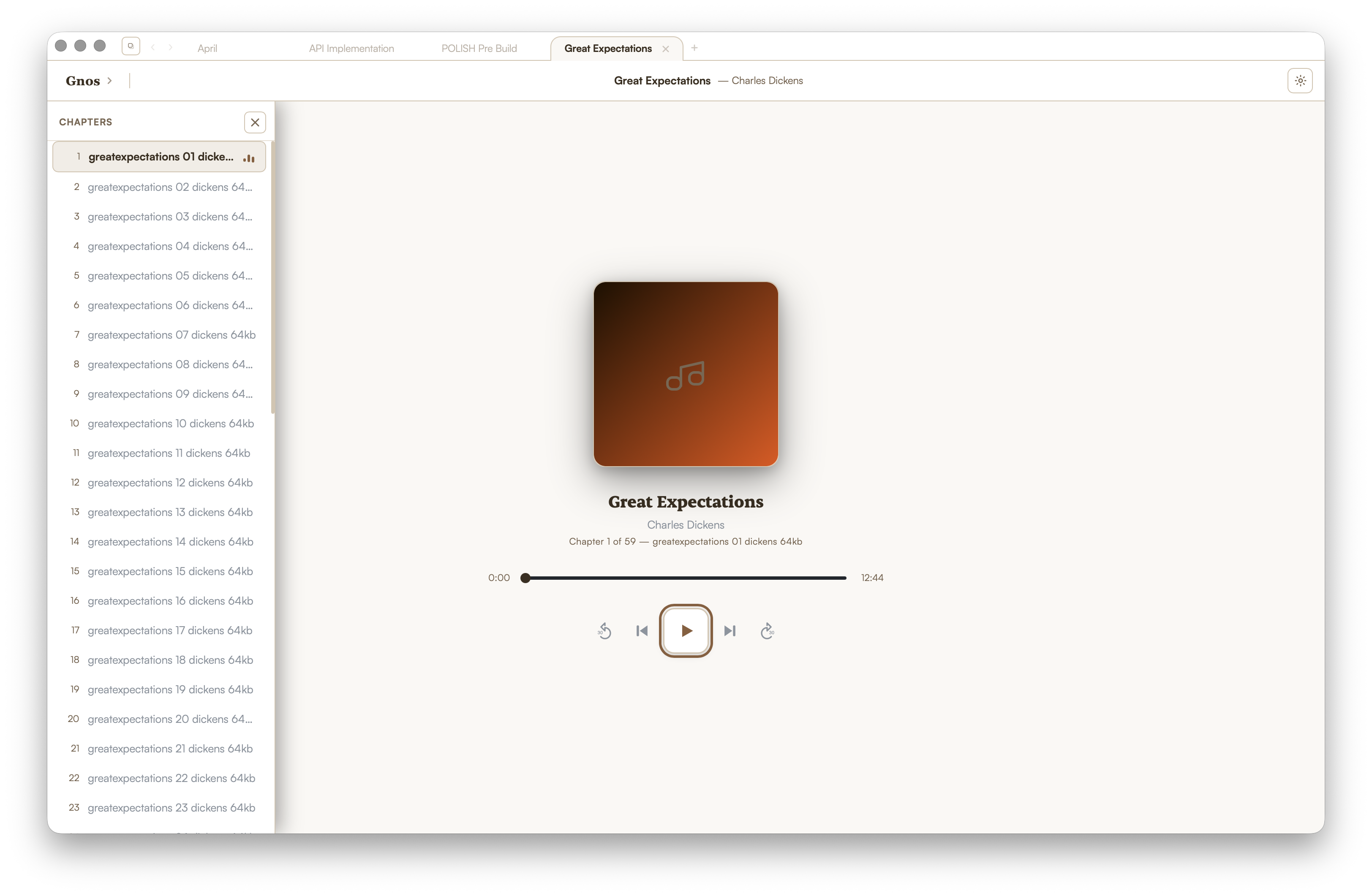Click '— Charles Dickens' in the header

coord(760,81)
